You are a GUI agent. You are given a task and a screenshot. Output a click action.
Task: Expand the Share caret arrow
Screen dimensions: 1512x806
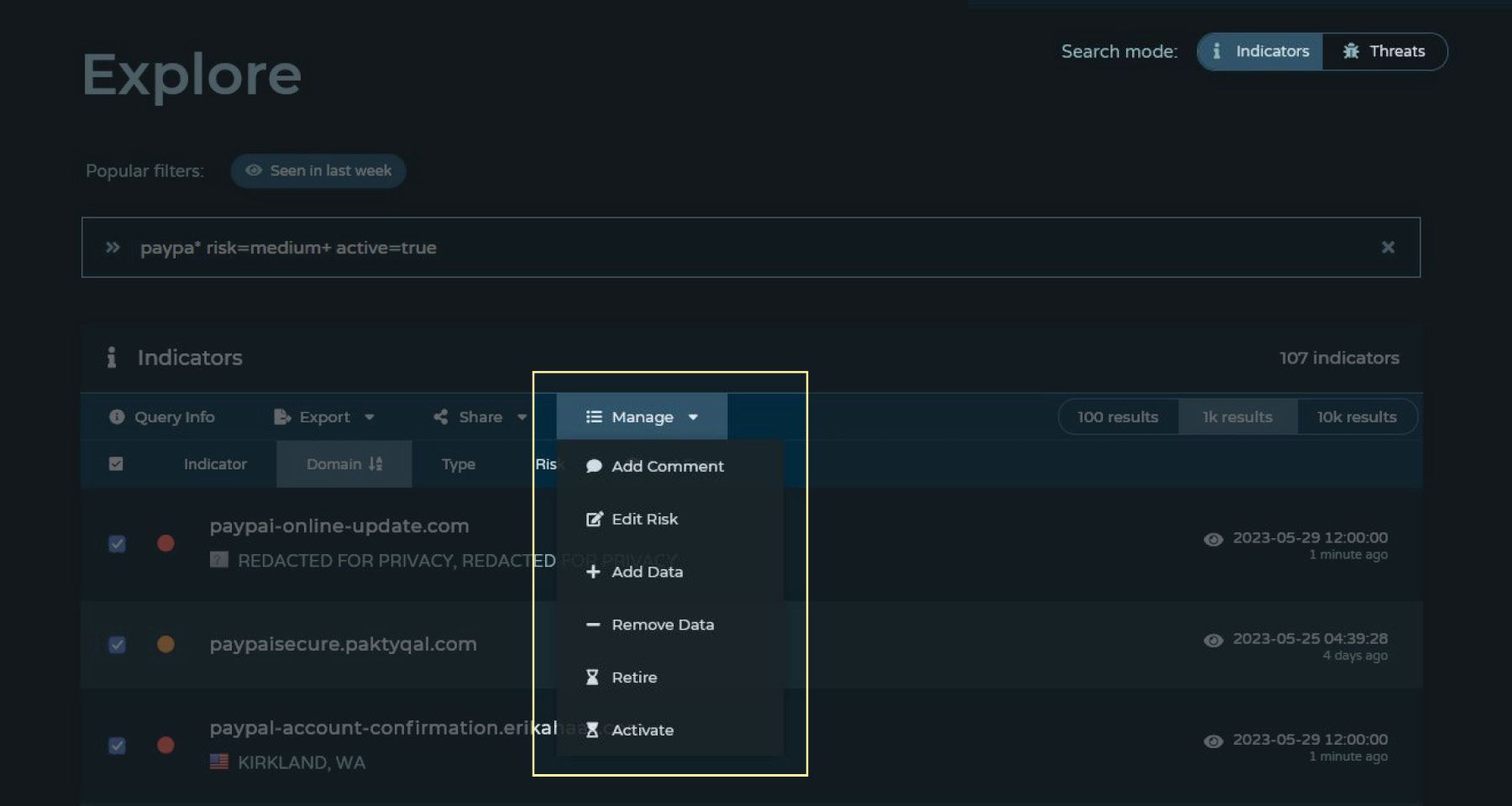[x=522, y=417]
